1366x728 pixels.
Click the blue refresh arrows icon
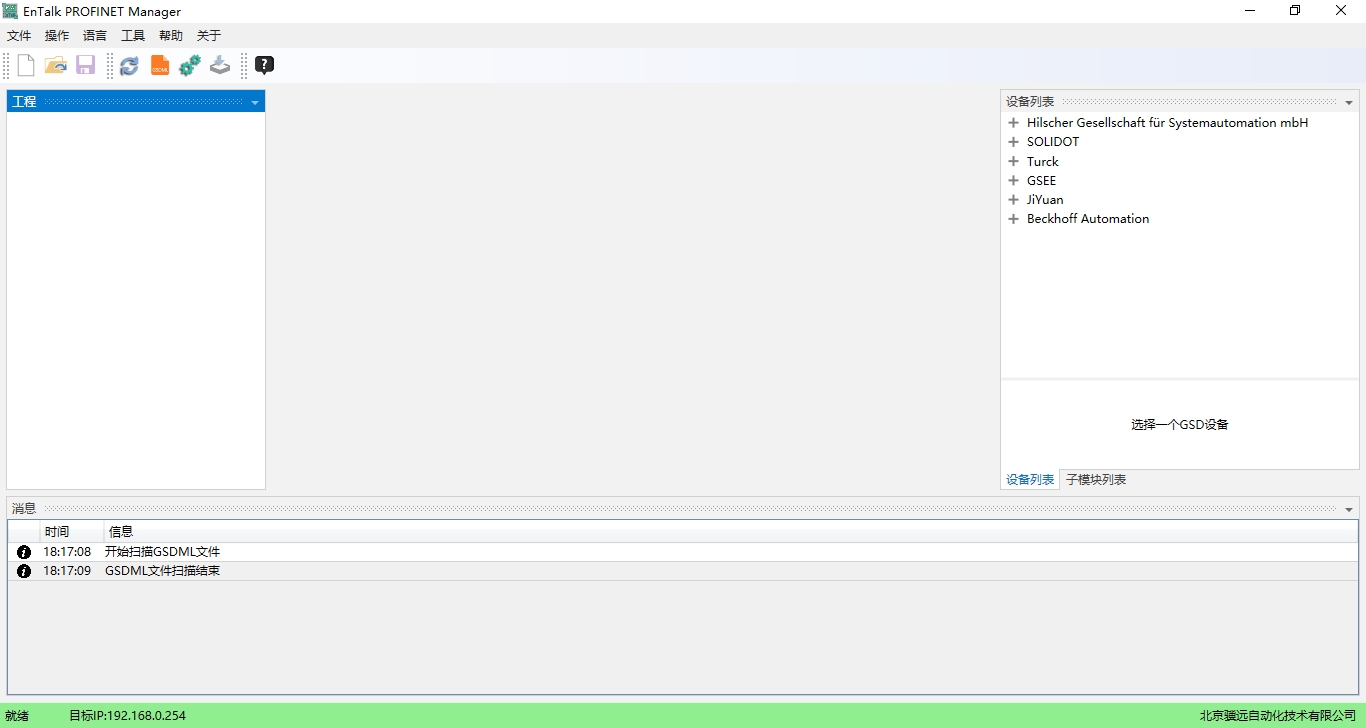[x=129, y=66]
